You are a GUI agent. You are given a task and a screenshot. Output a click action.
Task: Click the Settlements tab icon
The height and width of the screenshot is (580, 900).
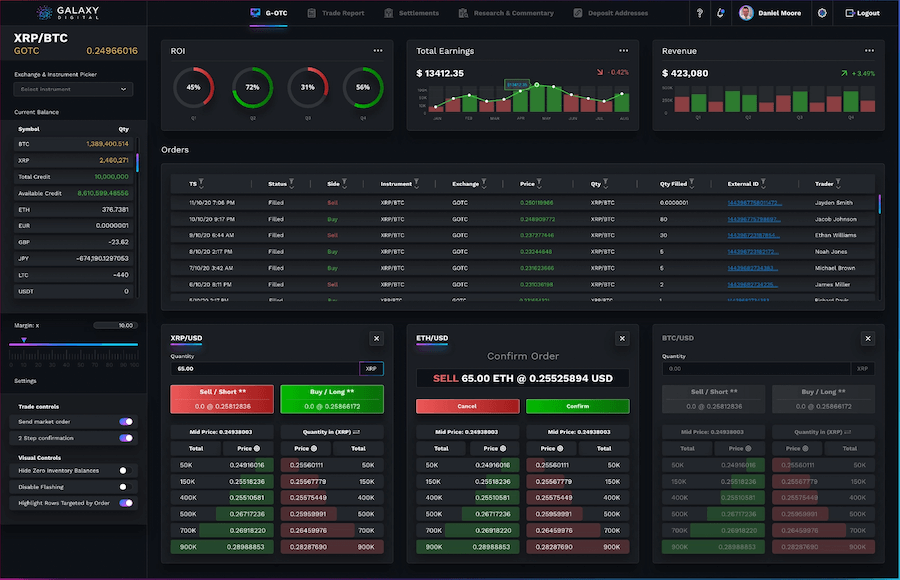coord(389,13)
